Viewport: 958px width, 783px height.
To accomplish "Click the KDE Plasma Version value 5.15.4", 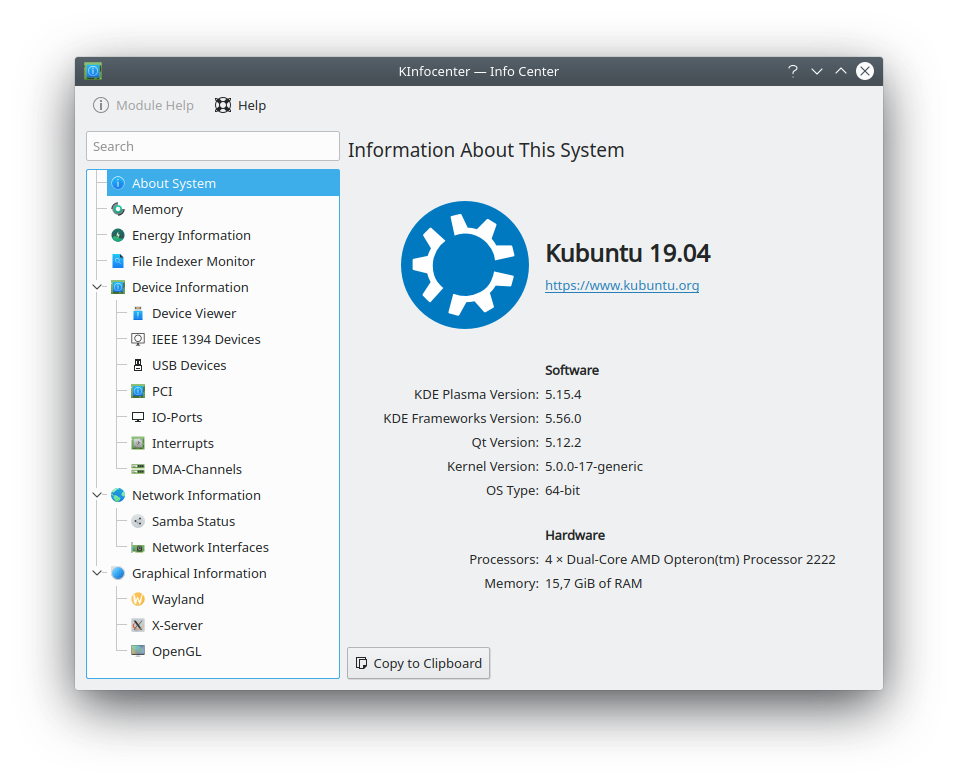I will click(x=563, y=395).
